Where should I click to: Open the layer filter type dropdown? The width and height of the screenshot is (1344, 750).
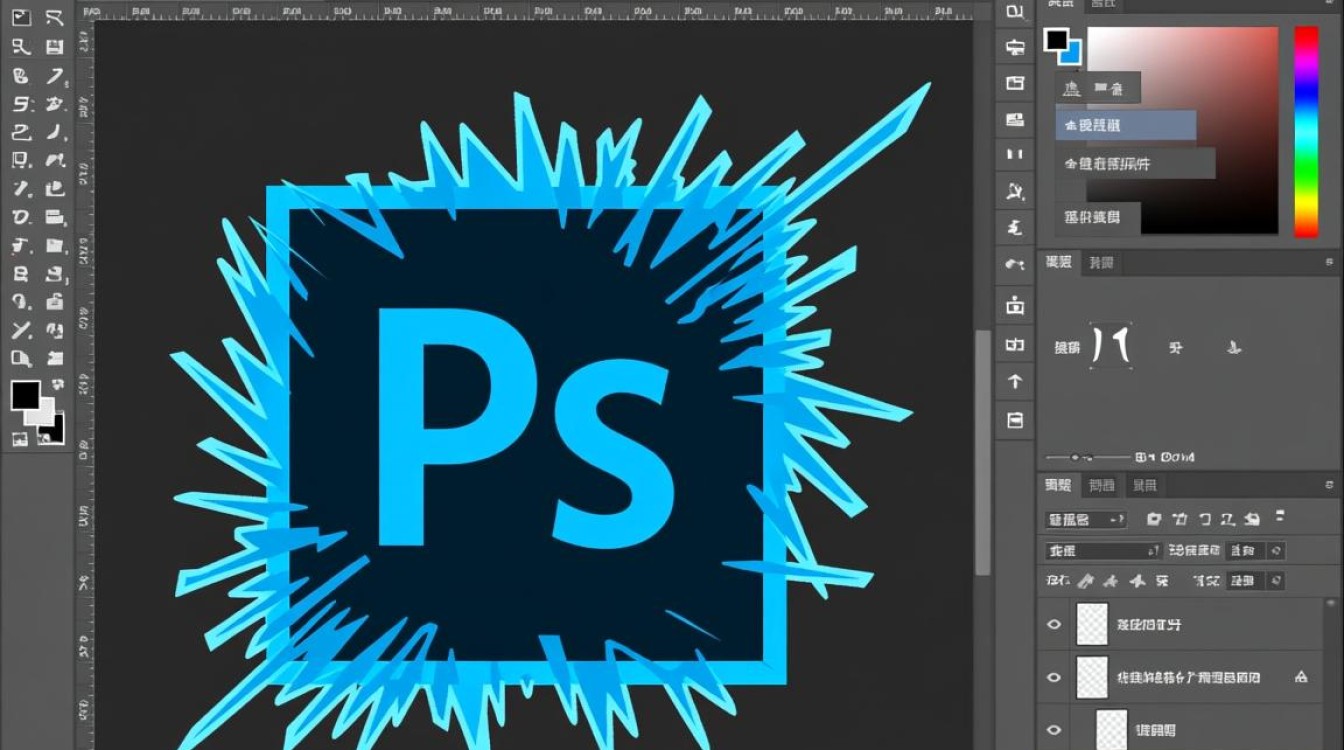pyautogui.click(x=1086, y=520)
